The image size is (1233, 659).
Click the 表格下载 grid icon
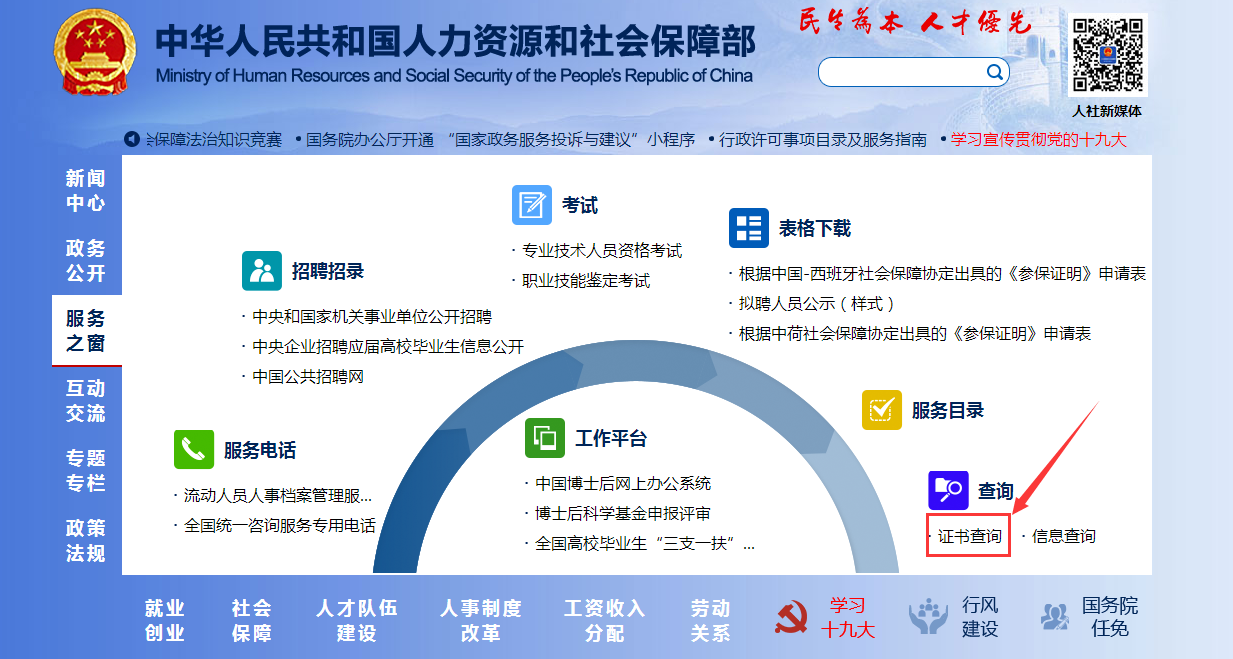[748, 228]
